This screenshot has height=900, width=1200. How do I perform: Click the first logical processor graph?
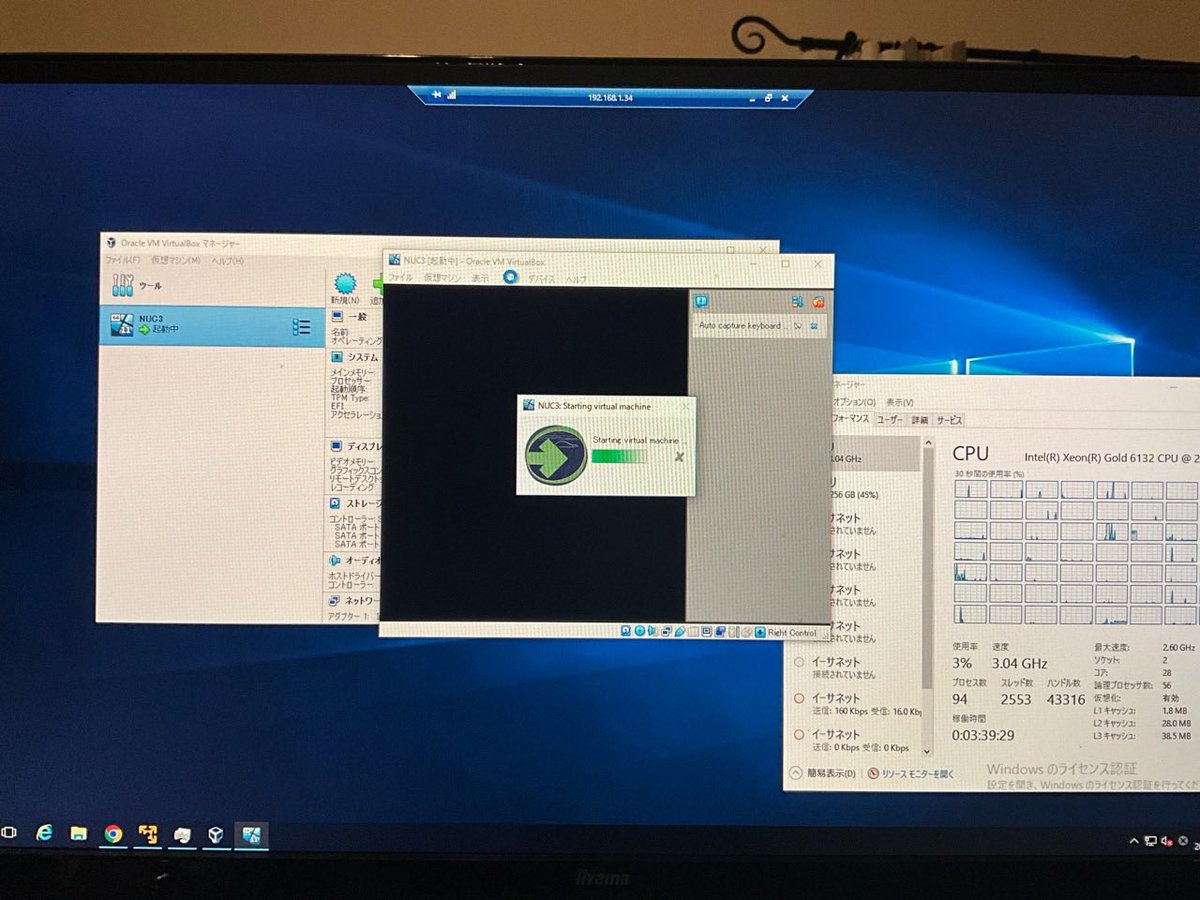(x=970, y=489)
